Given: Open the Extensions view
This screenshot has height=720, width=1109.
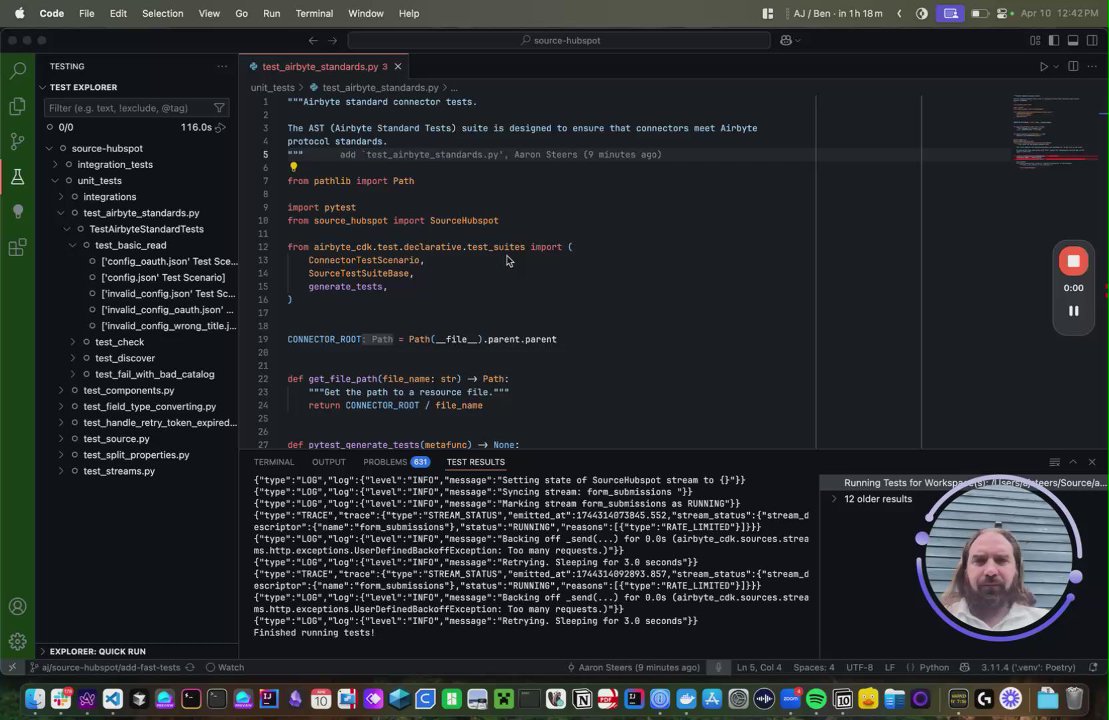Looking at the screenshot, I should coord(17,248).
